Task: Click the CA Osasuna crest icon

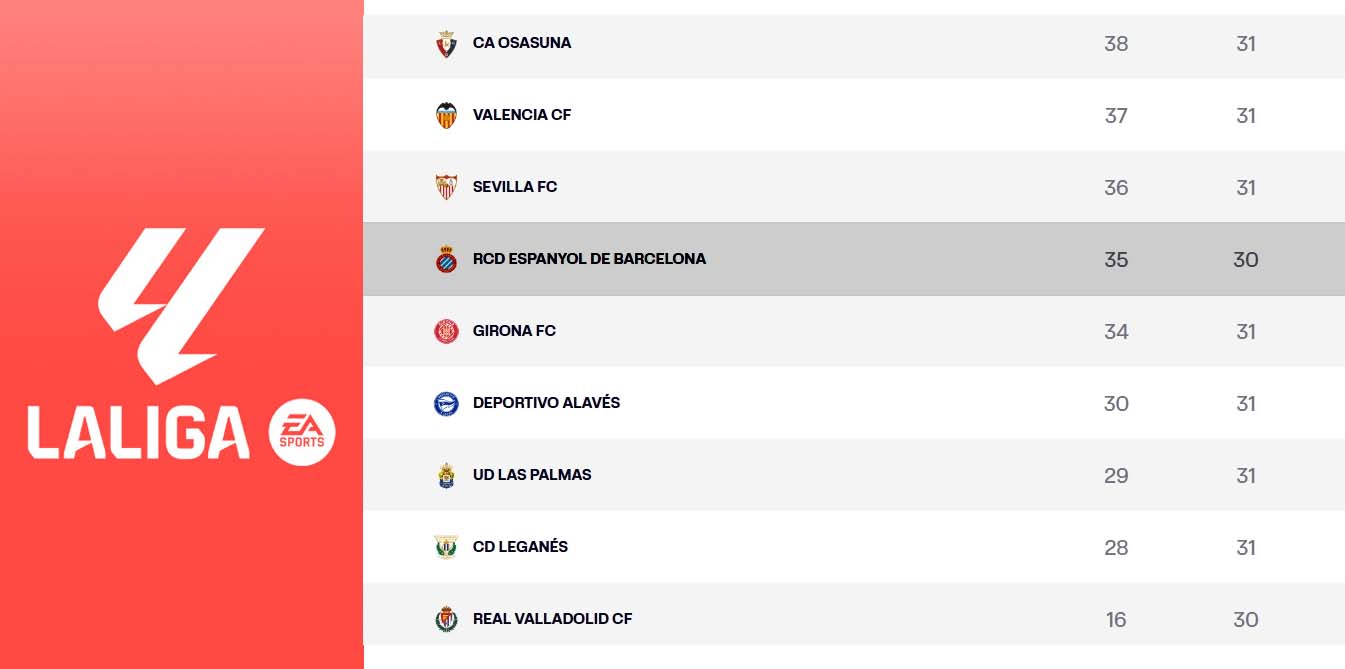Action: pos(446,44)
